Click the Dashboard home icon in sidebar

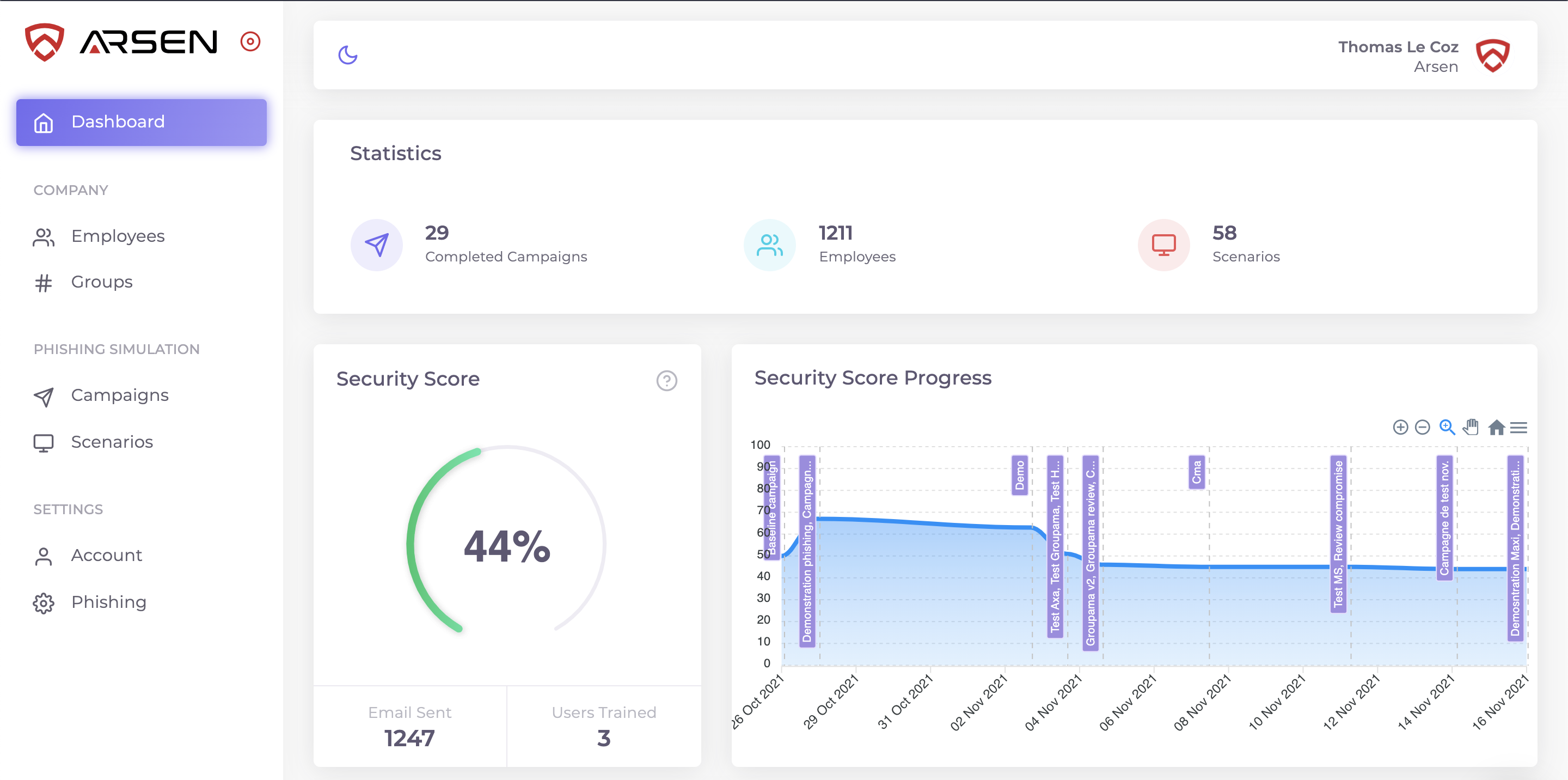(x=42, y=123)
